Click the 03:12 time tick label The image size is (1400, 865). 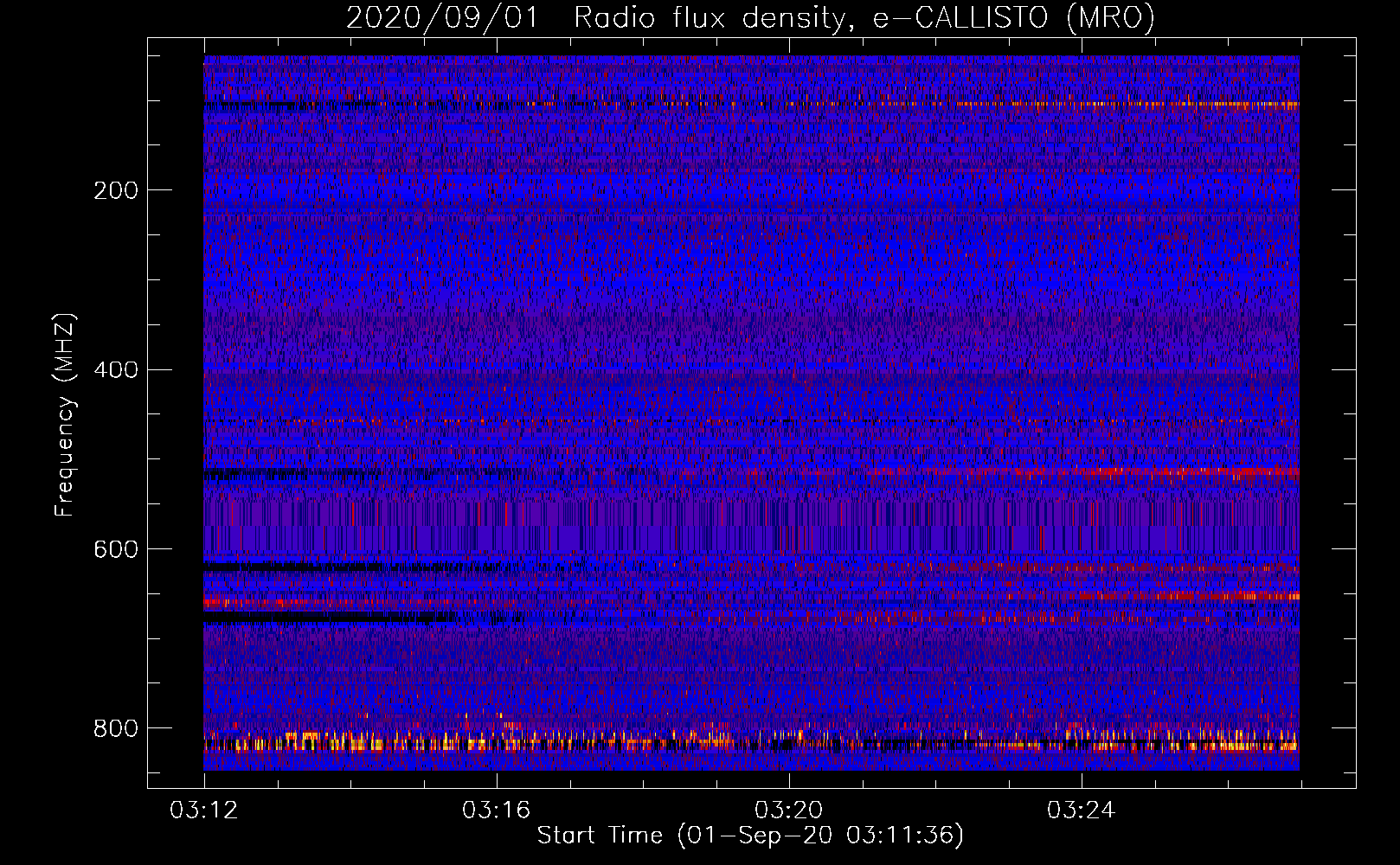click(204, 811)
